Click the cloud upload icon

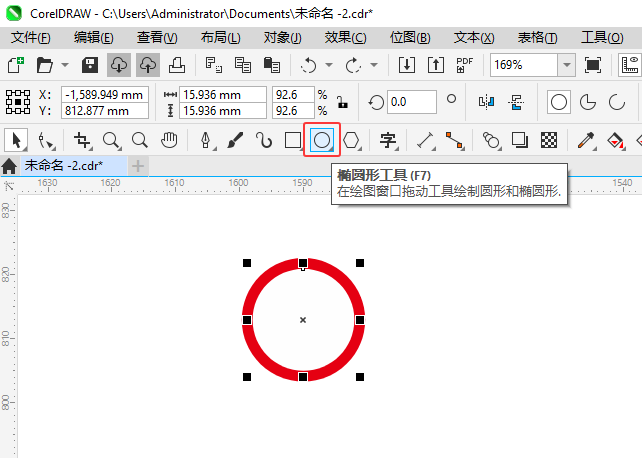coord(148,65)
